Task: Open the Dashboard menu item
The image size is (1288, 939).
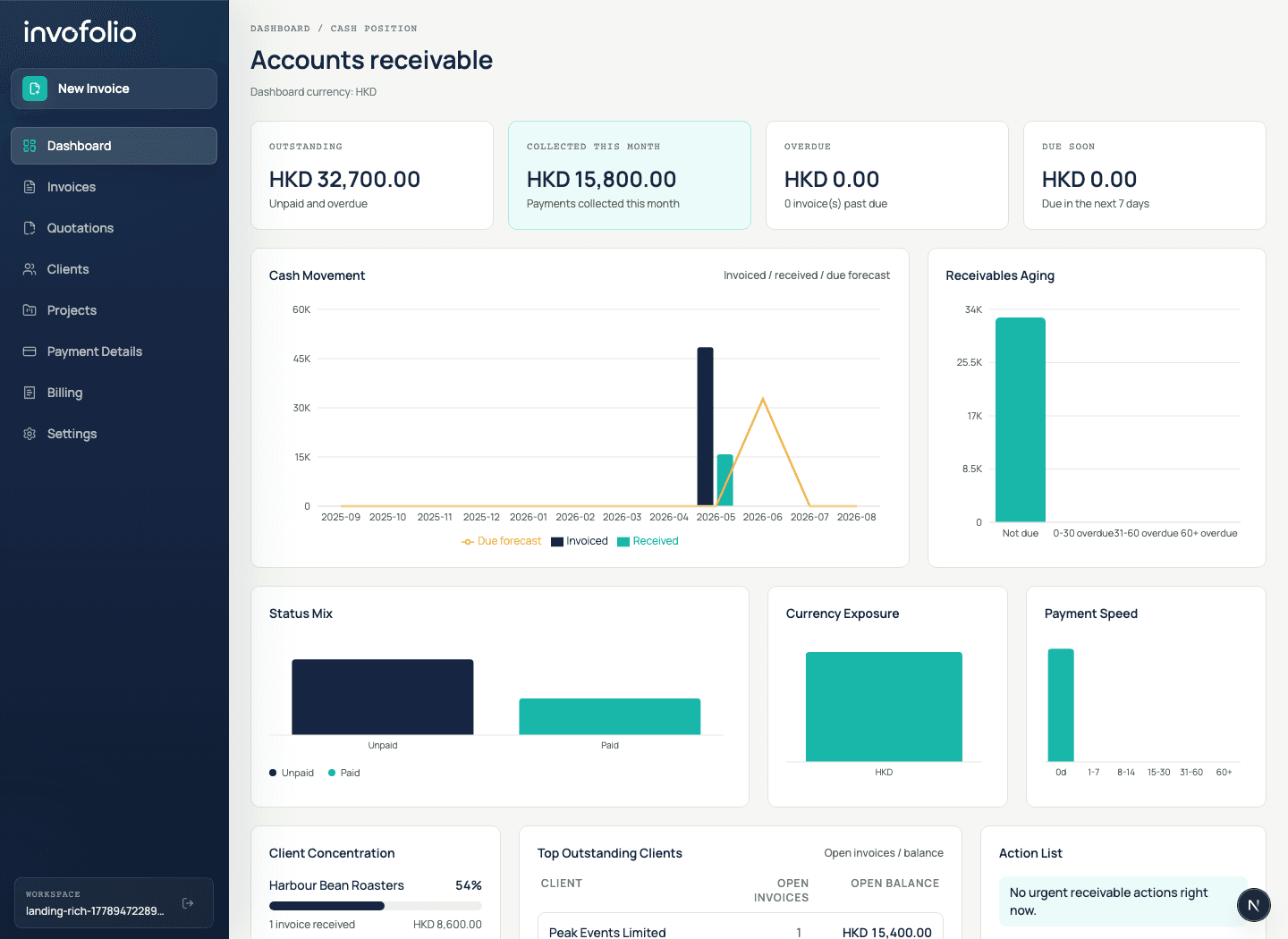Action: click(x=114, y=146)
